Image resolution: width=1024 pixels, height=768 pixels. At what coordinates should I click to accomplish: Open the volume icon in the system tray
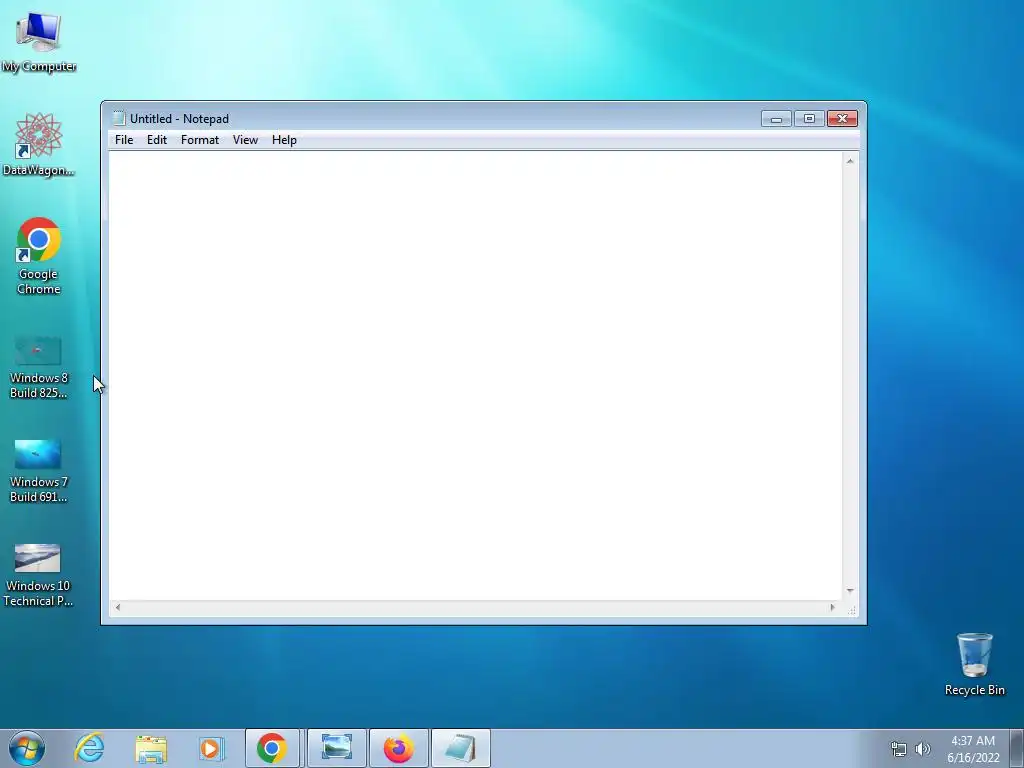coord(923,749)
